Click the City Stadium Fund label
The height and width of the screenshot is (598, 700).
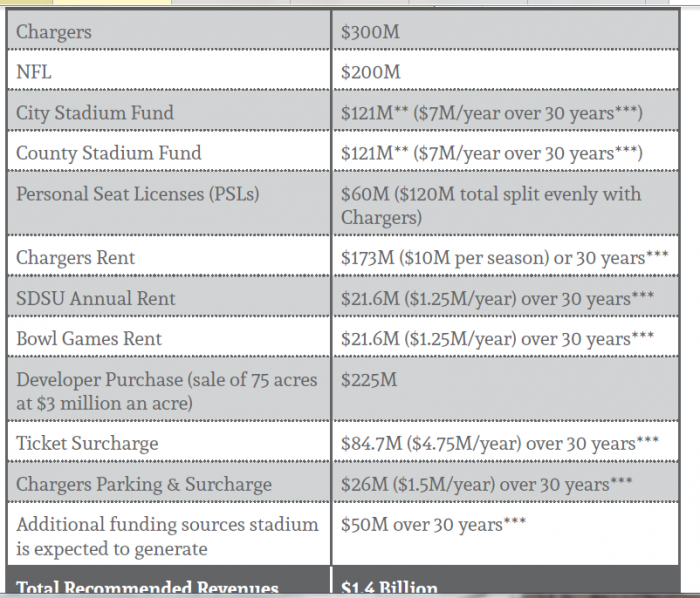[95, 113]
